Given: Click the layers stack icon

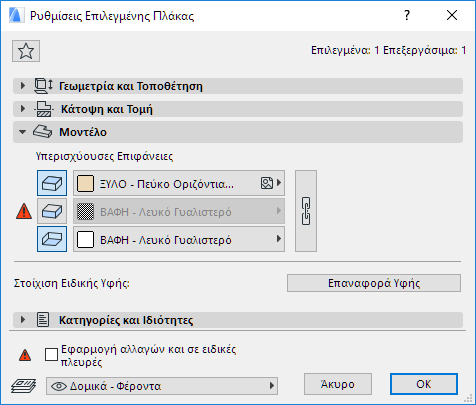Looking at the screenshot, I should point(23,386).
